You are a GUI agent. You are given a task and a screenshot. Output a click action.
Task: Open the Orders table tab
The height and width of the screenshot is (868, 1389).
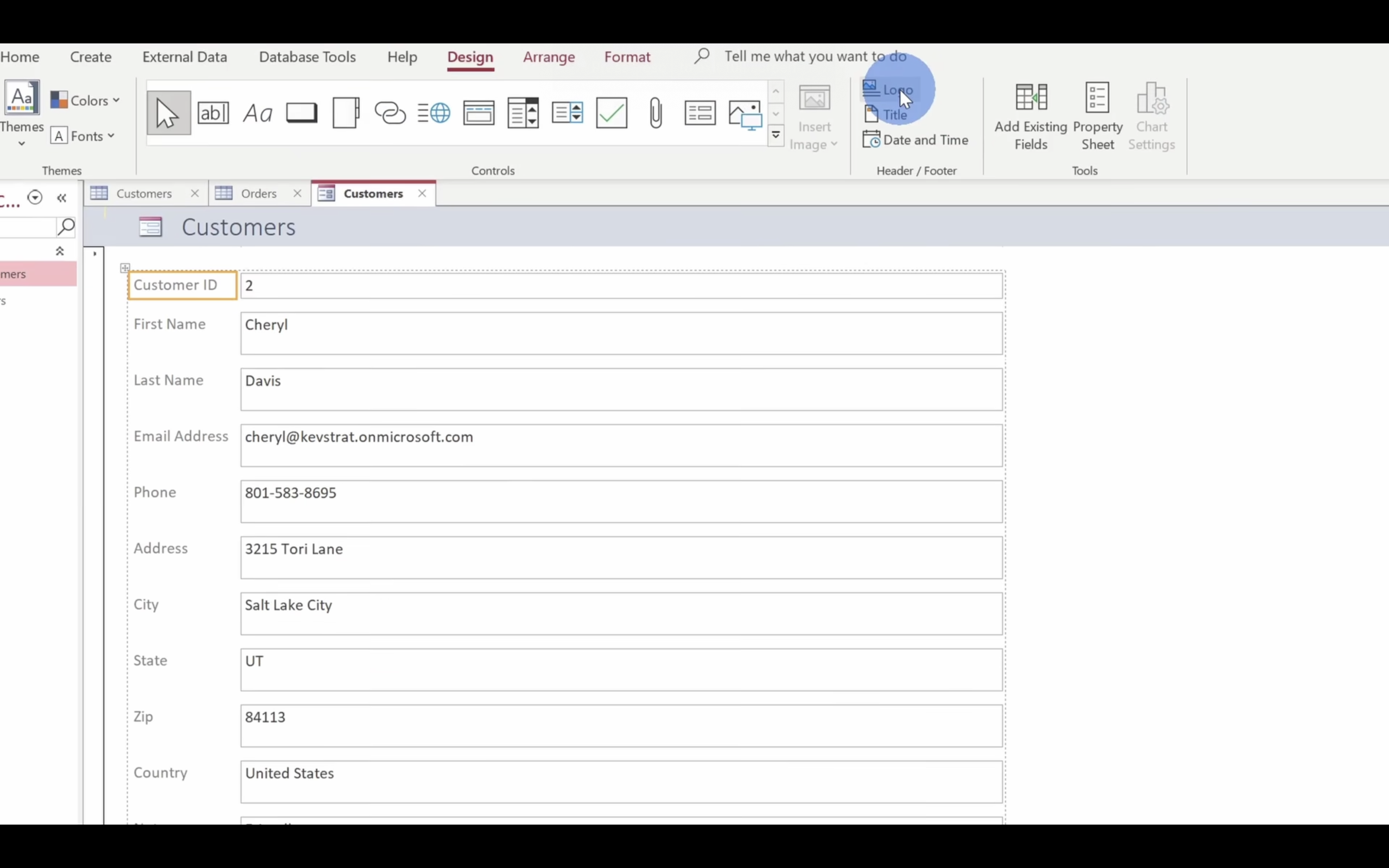click(x=258, y=193)
